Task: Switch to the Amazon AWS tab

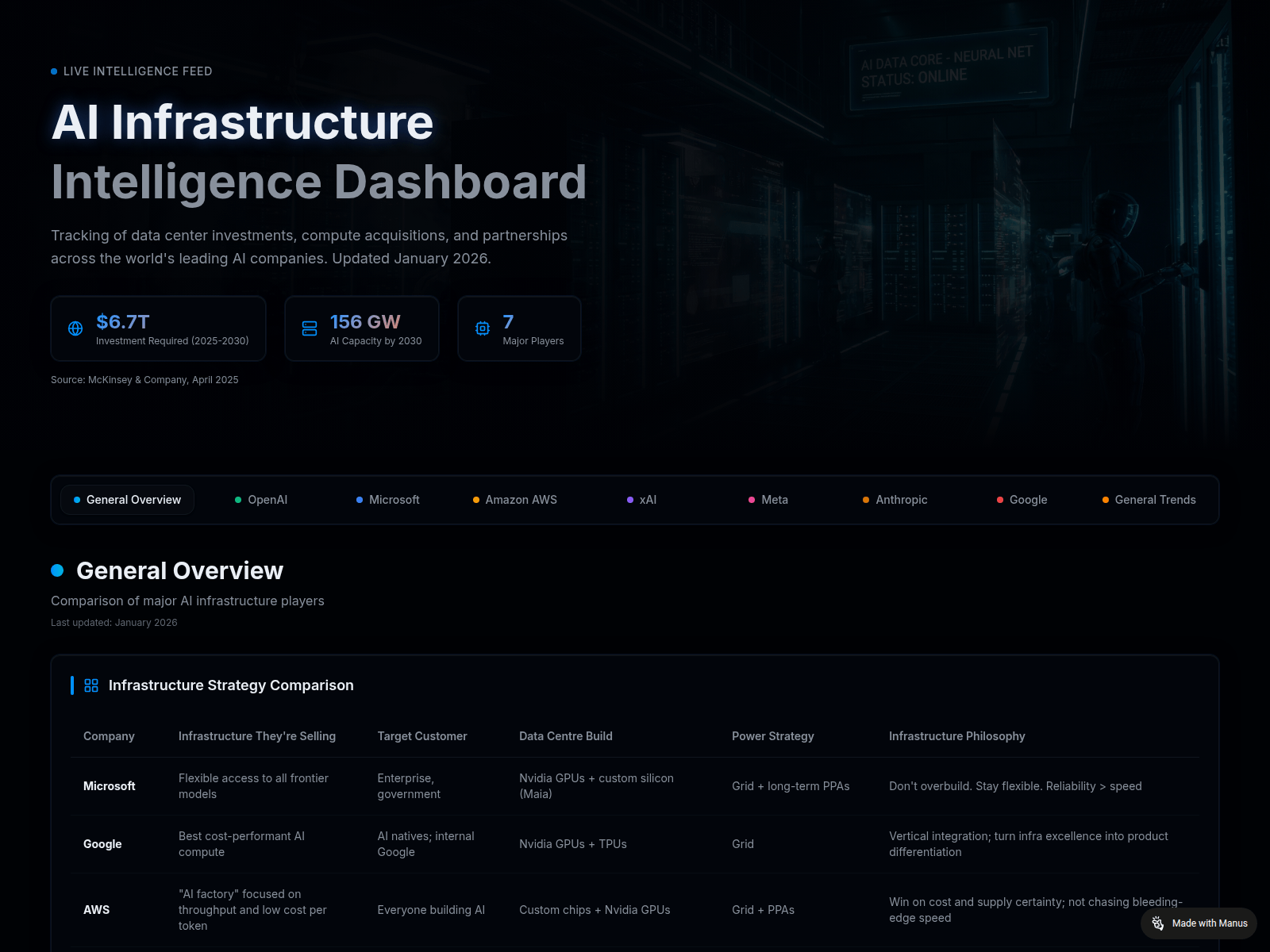Action: click(515, 500)
